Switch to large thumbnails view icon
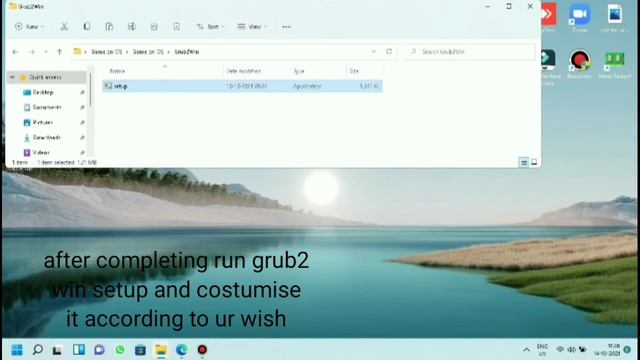Screen dimensions: 640x360 (534, 162)
